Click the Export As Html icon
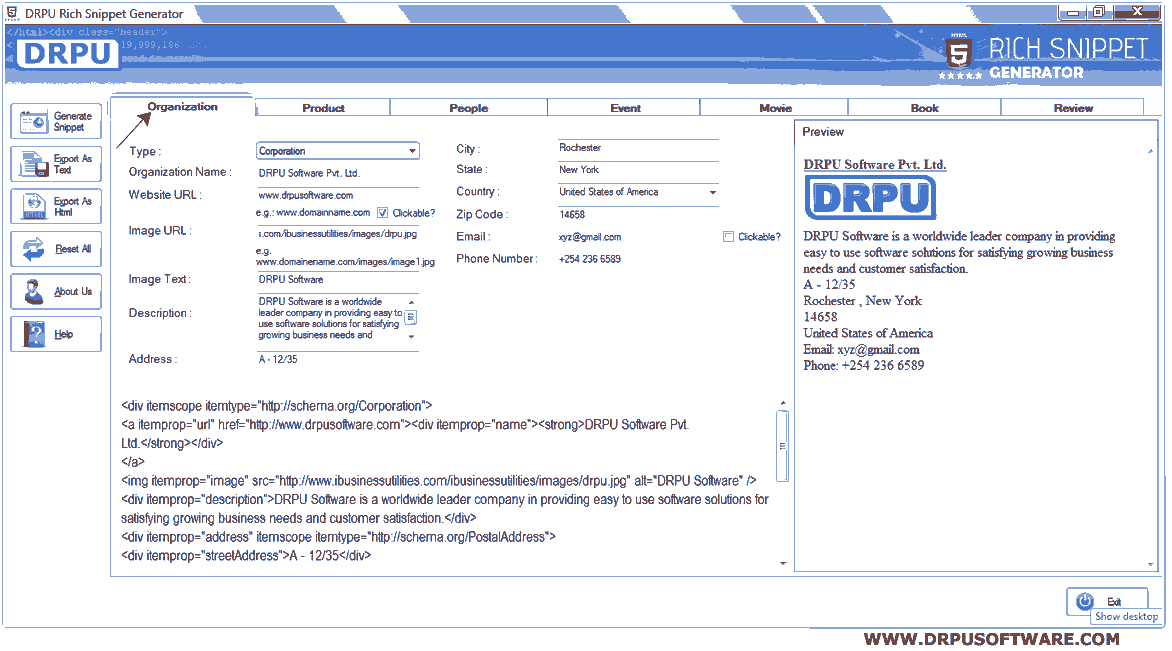Screen dimensions: 1172x651 34,206
